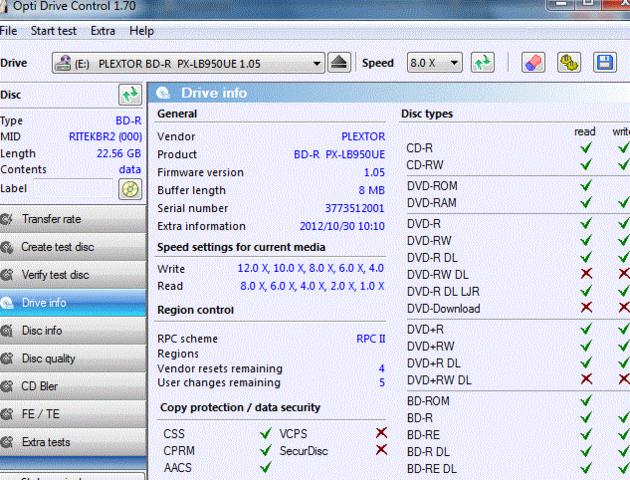Image resolution: width=630 pixels, height=480 pixels.
Task: Refresh disc info in the Disc panel
Action: pyautogui.click(x=130, y=95)
